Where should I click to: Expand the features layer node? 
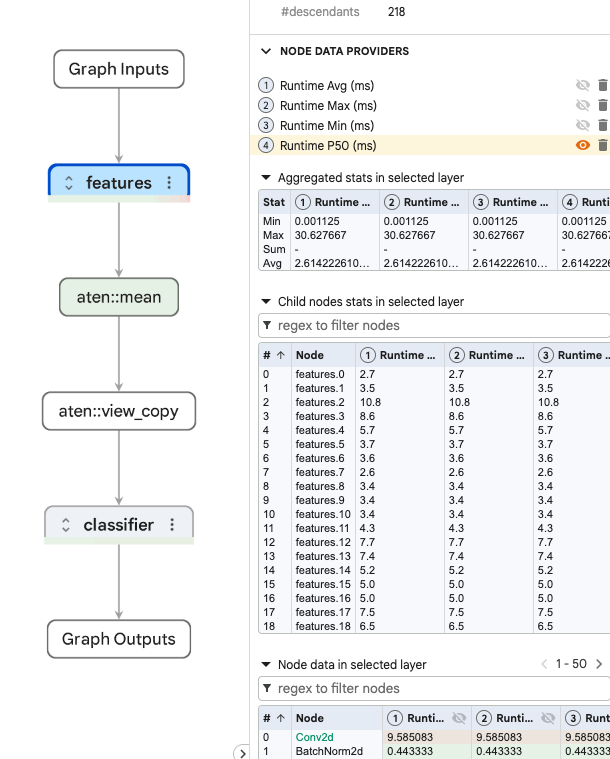tap(69, 183)
